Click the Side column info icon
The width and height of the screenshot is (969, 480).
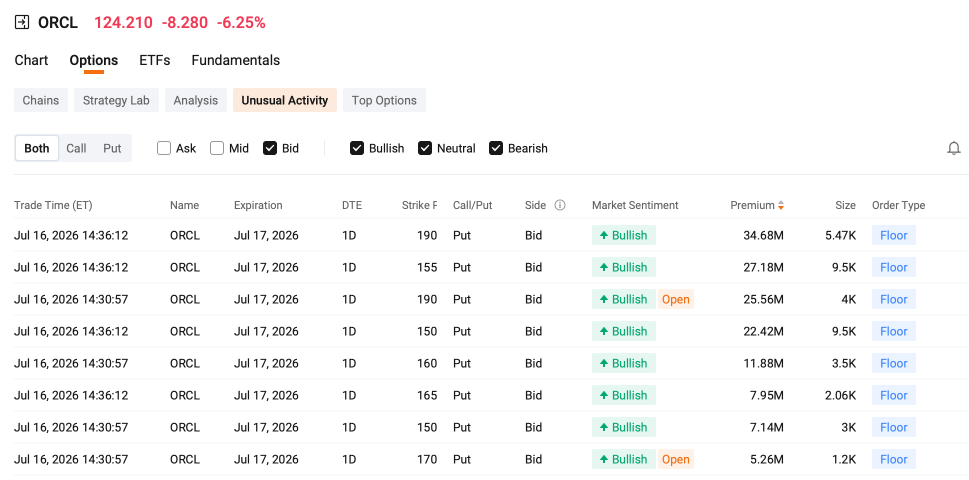[x=560, y=205]
